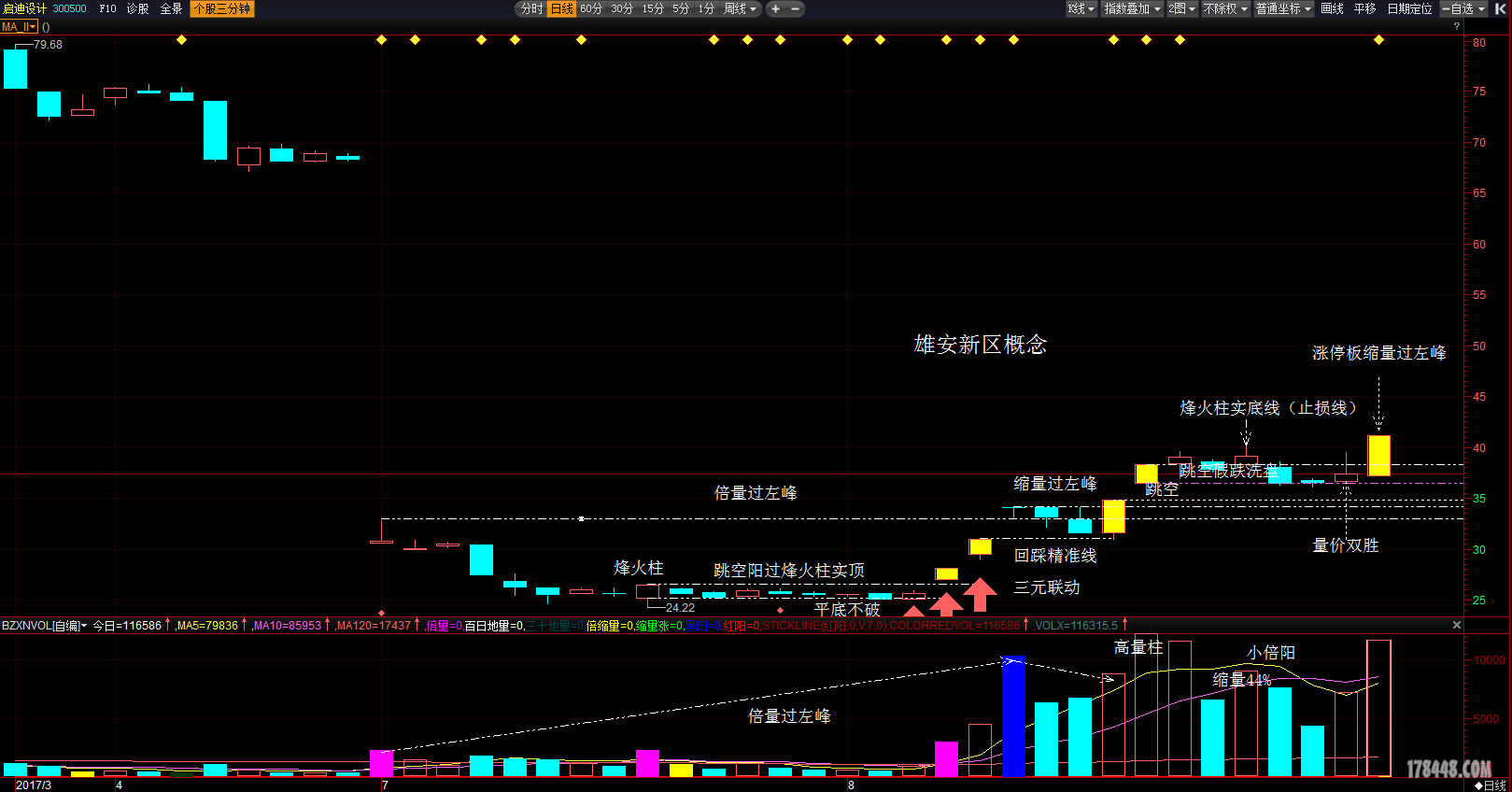Switch to the 1分 period
This screenshot has height=792, width=1512.
(x=706, y=8)
